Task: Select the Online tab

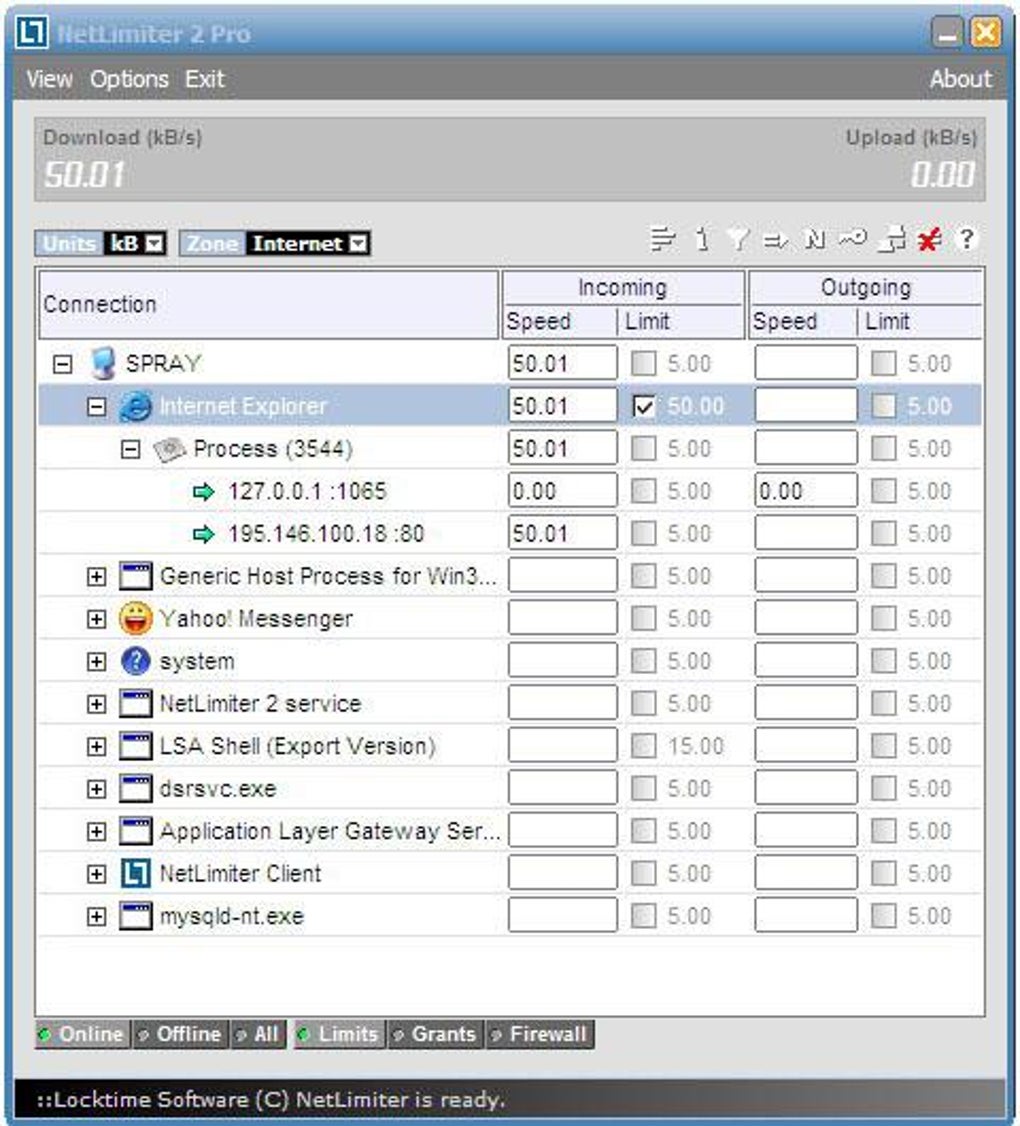Action: pyautogui.click(x=83, y=1034)
